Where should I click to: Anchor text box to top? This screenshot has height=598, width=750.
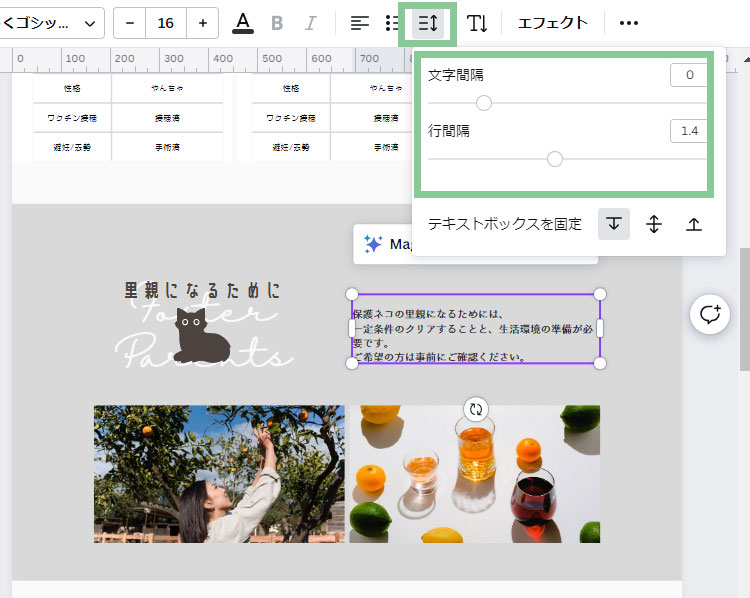coord(614,224)
